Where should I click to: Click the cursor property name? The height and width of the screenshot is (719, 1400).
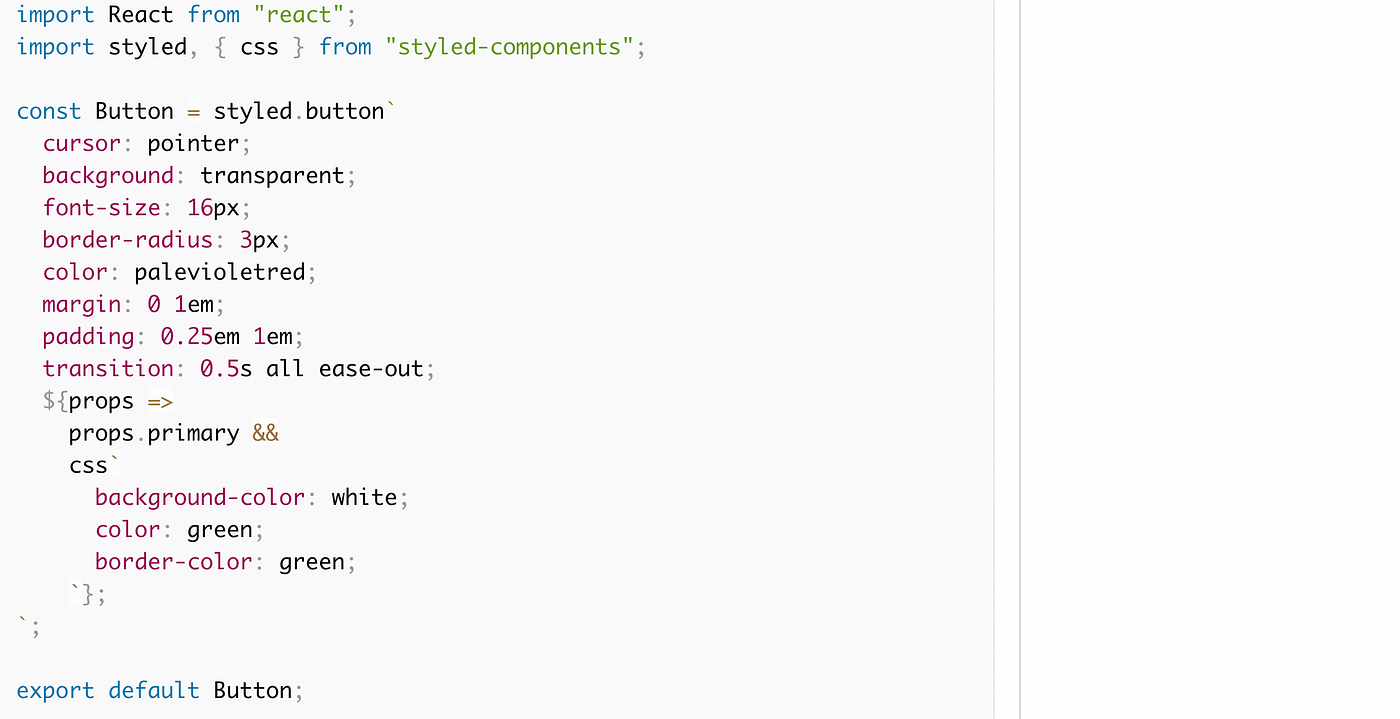pos(81,143)
